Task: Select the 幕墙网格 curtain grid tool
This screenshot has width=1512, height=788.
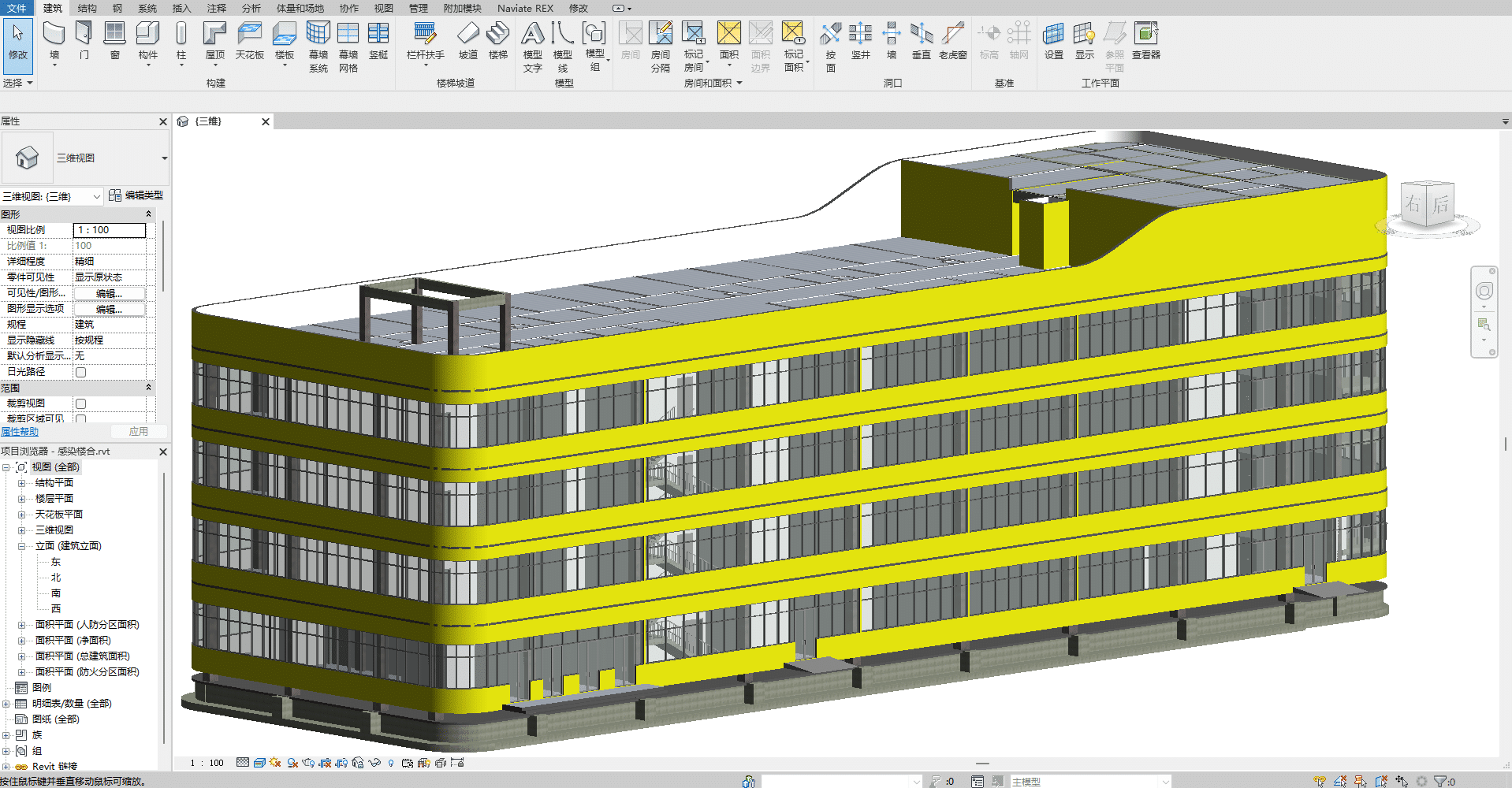Action: tap(348, 47)
